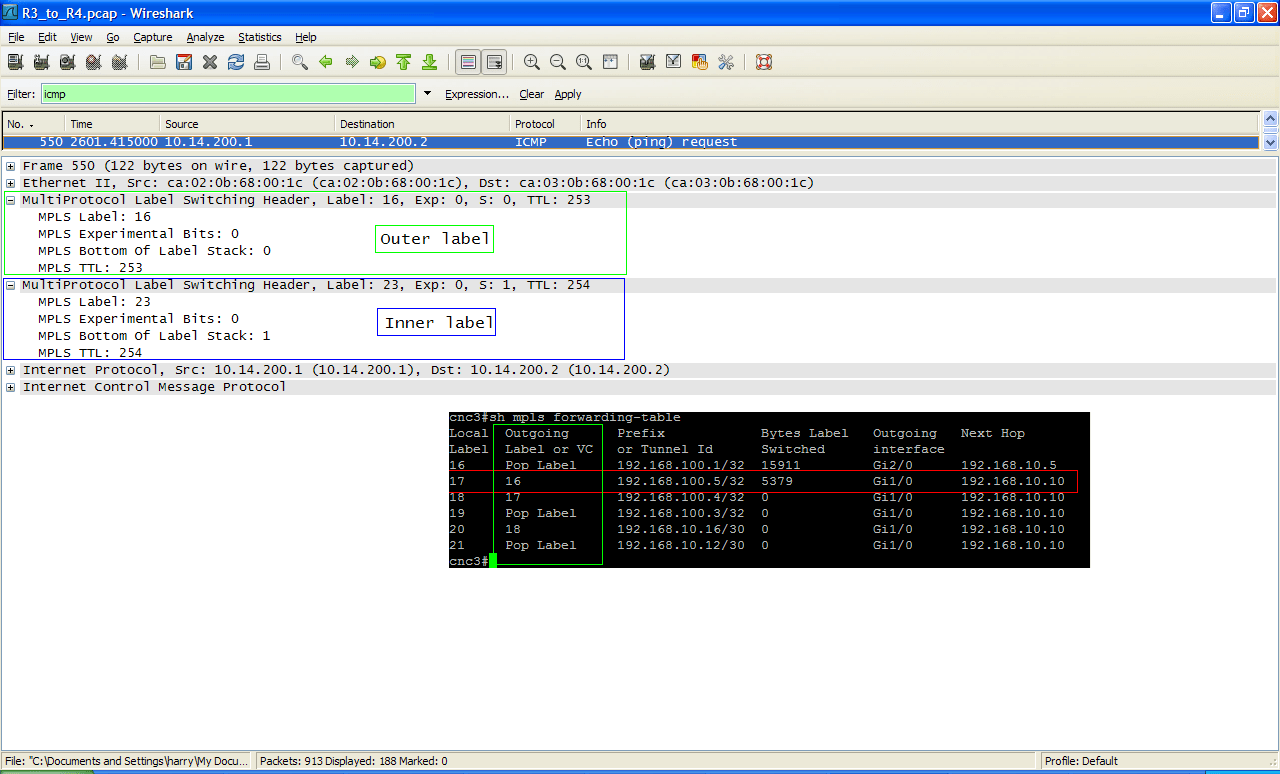Sort packets by the No. column
This screenshot has height=774, width=1280.
click(32, 124)
